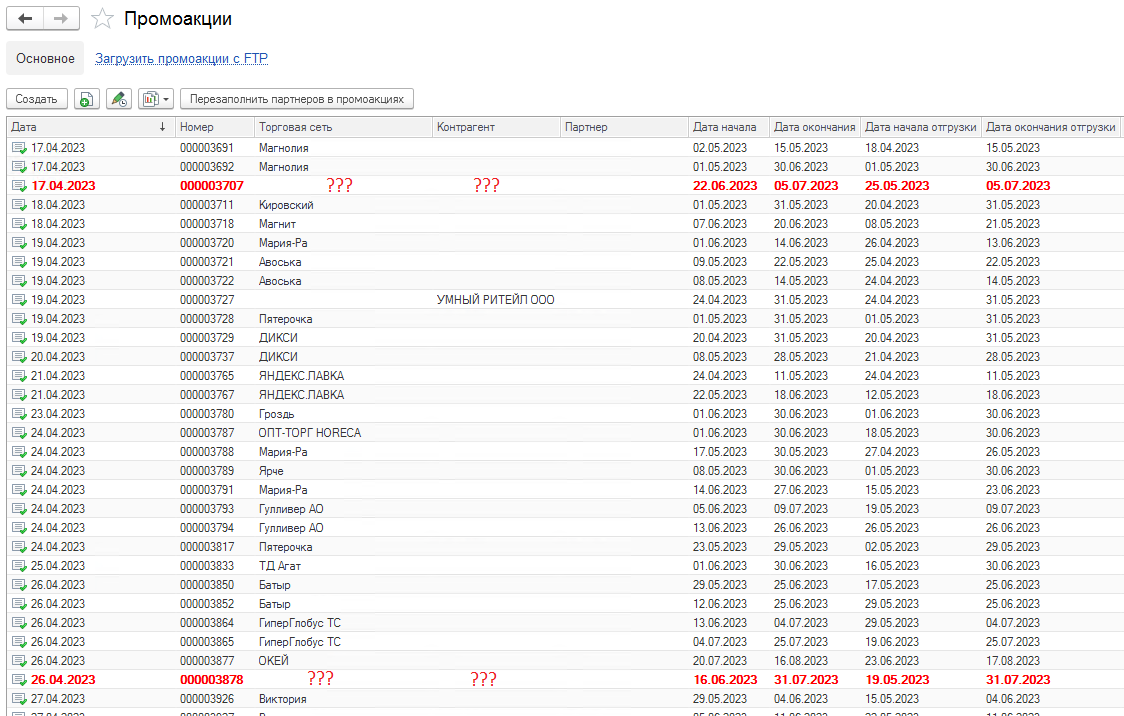Click document icon of row 000003707
This screenshot has height=716, width=1124.
click(x=19, y=186)
